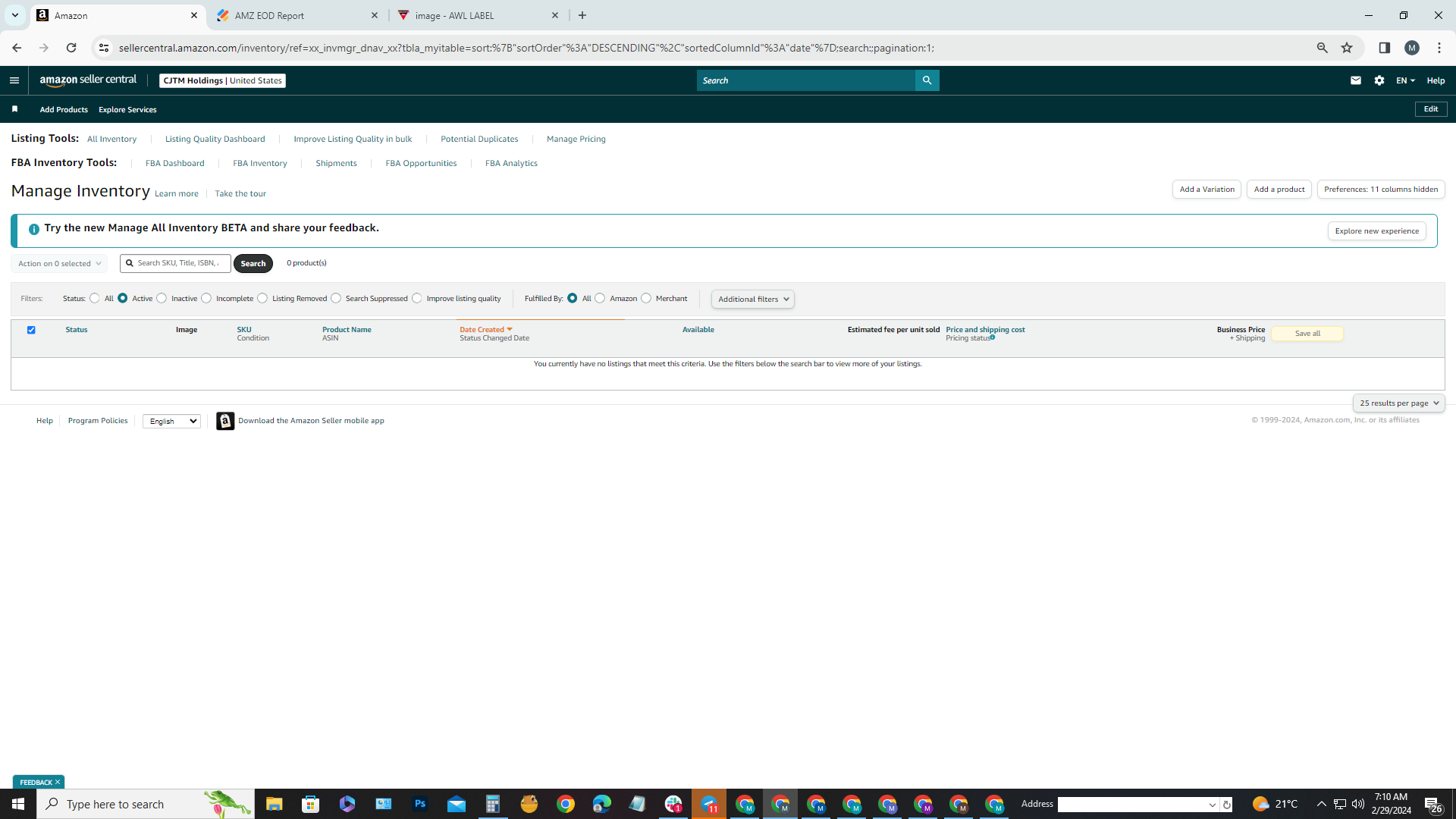The width and height of the screenshot is (1456, 819).
Task: Open the Chrome profile M avatar
Action: tap(1412, 48)
